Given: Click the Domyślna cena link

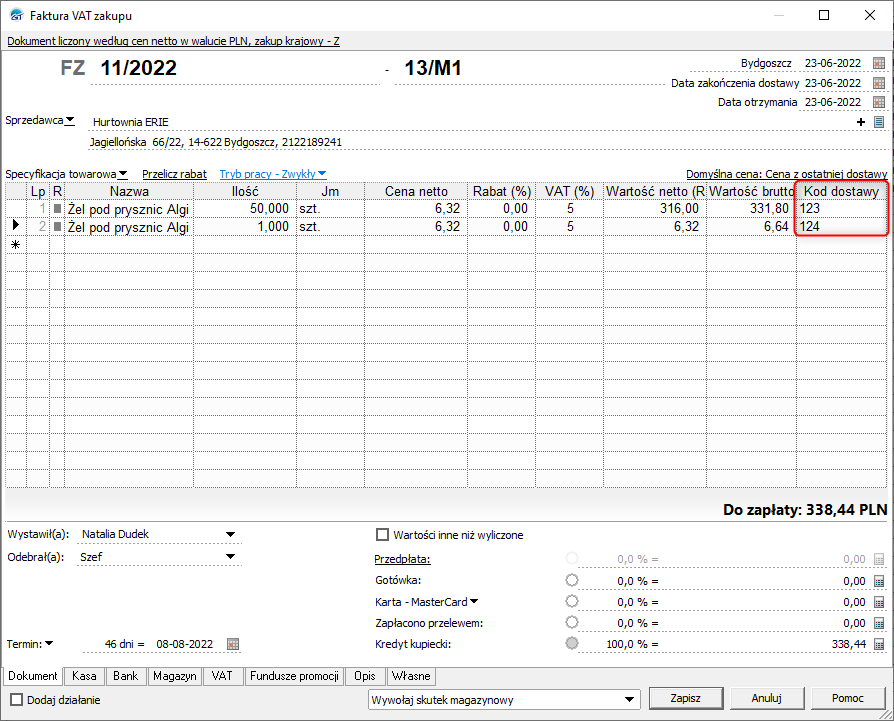Looking at the screenshot, I should tap(786, 174).
